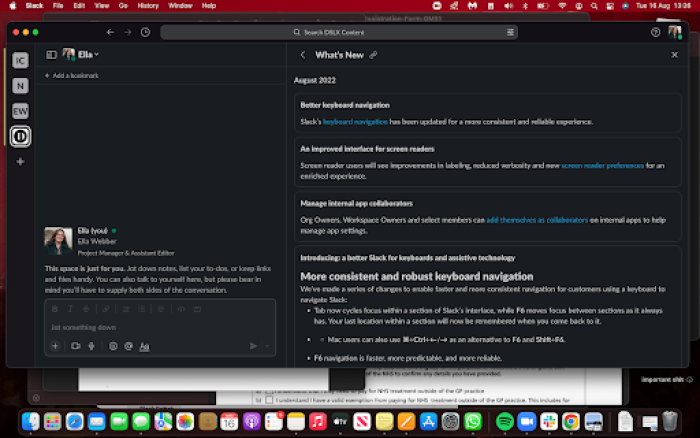Viewport: 700px width, 438px height.
Task: Record a video clip
Action: click(75, 346)
